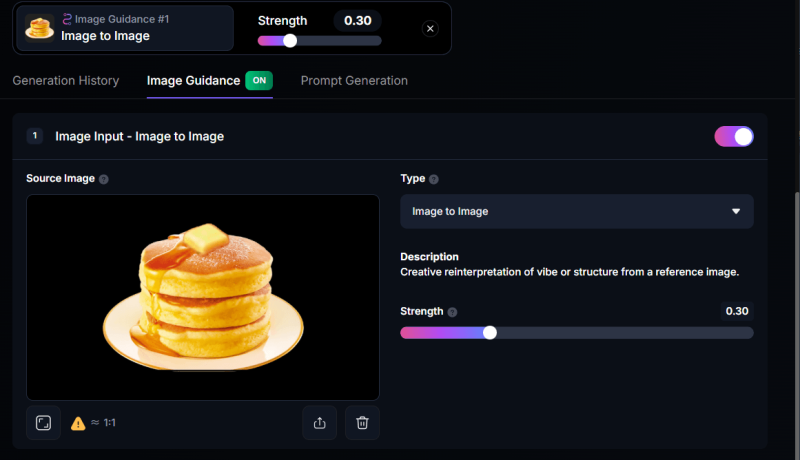
Task: Select the Image Guidance tab
Action: 193,80
